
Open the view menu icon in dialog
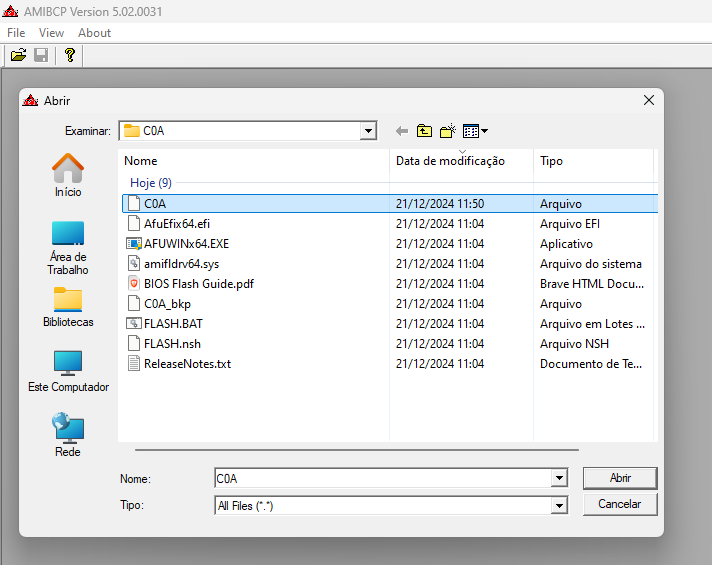pos(475,131)
